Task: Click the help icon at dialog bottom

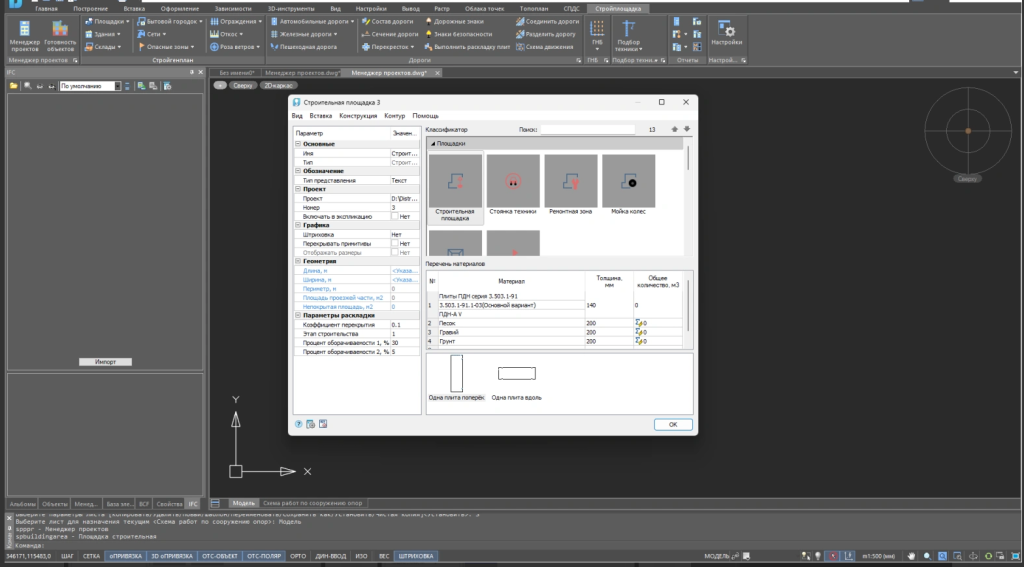Action: coord(298,424)
